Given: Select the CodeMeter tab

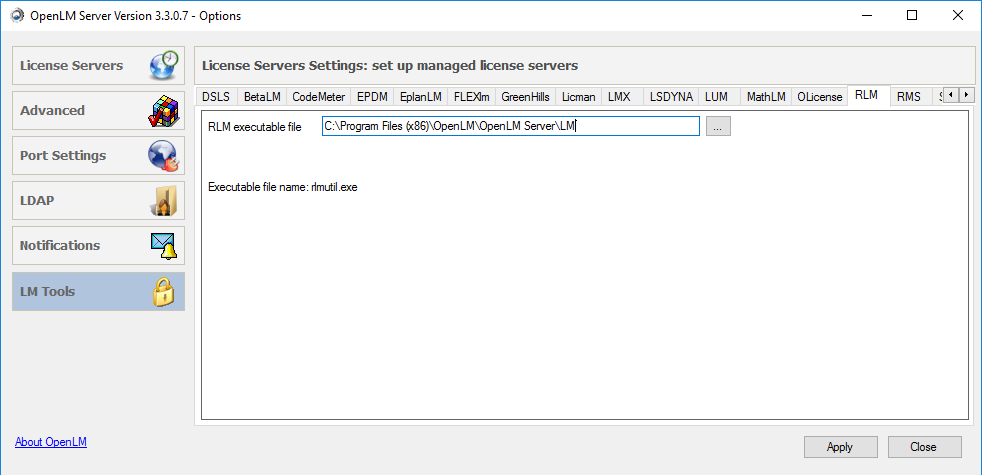Looking at the screenshot, I should [x=319, y=97].
